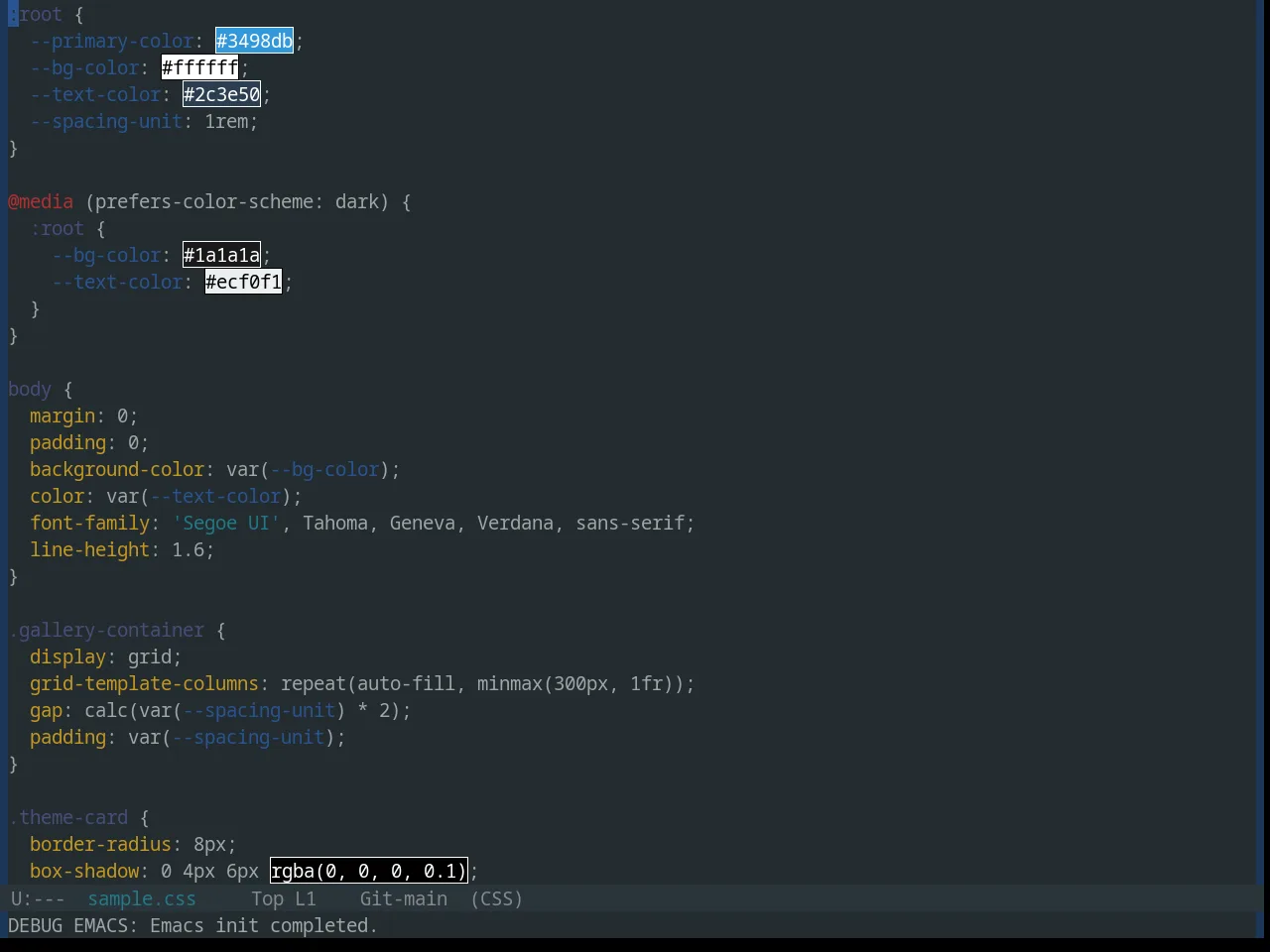
Task: Click the #ffffff color value
Action: tap(199, 67)
